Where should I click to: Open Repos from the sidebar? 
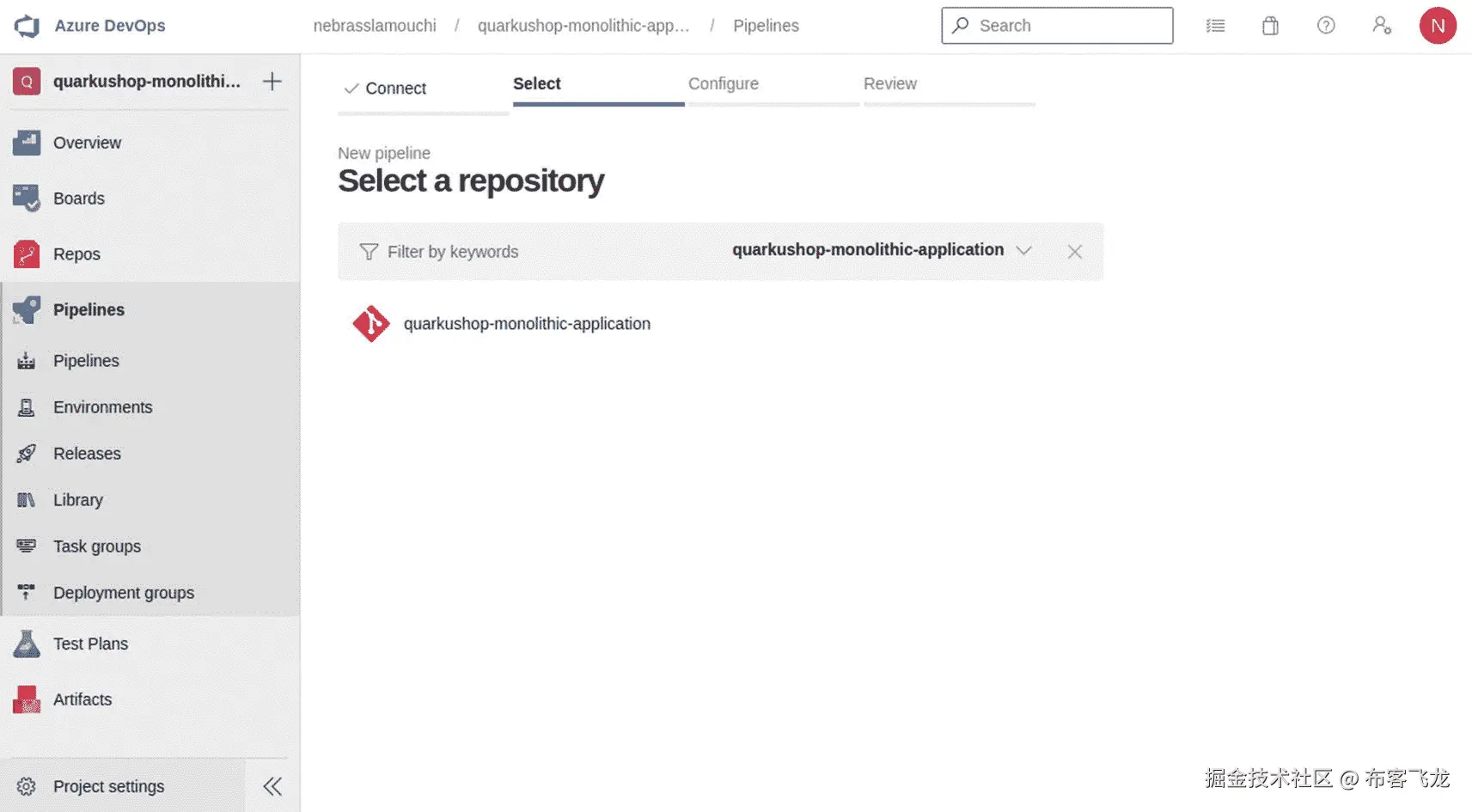point(76,254)
